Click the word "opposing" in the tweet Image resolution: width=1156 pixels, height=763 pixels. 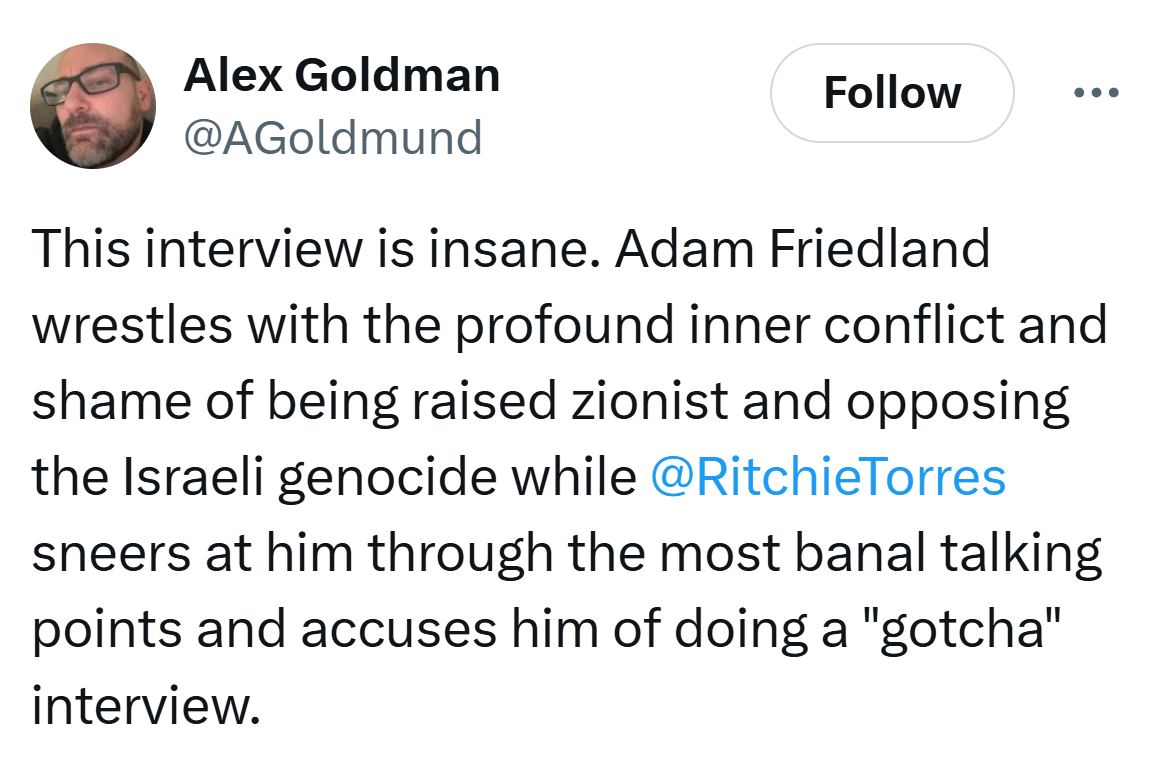pyautogui.click(x=957, y=402)
